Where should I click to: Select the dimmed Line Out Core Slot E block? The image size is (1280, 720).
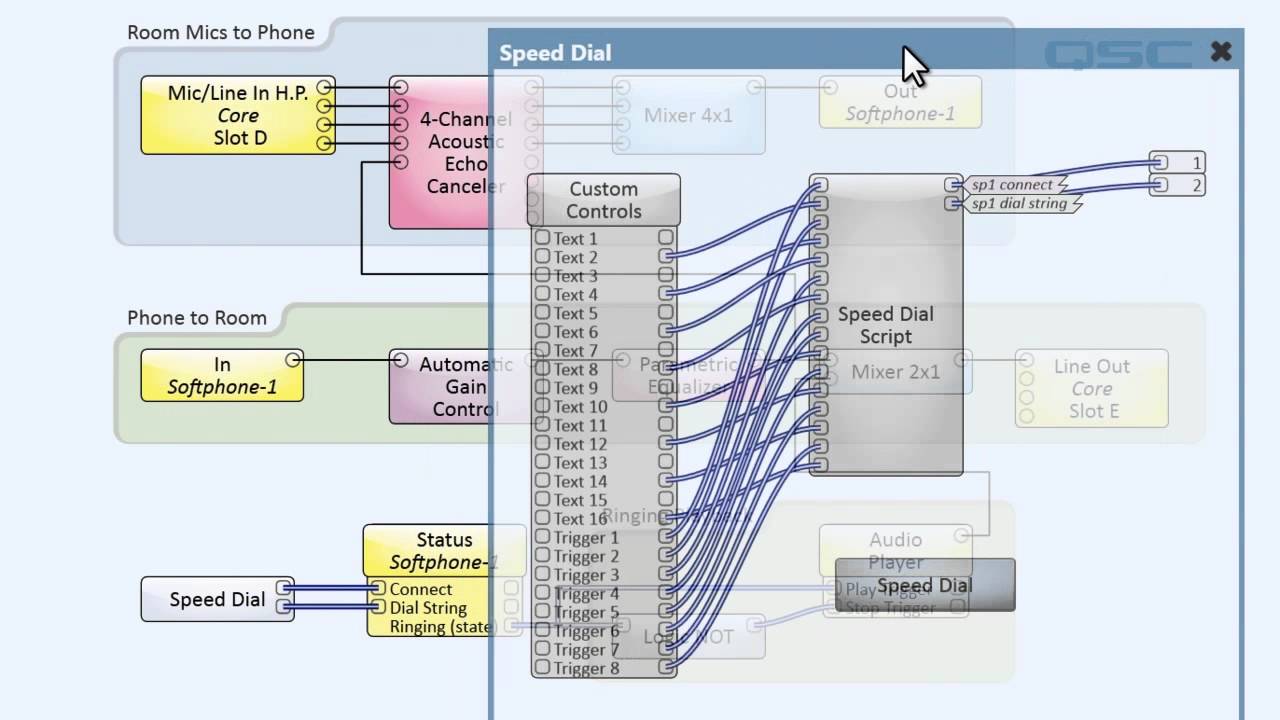coord(1091,388)
